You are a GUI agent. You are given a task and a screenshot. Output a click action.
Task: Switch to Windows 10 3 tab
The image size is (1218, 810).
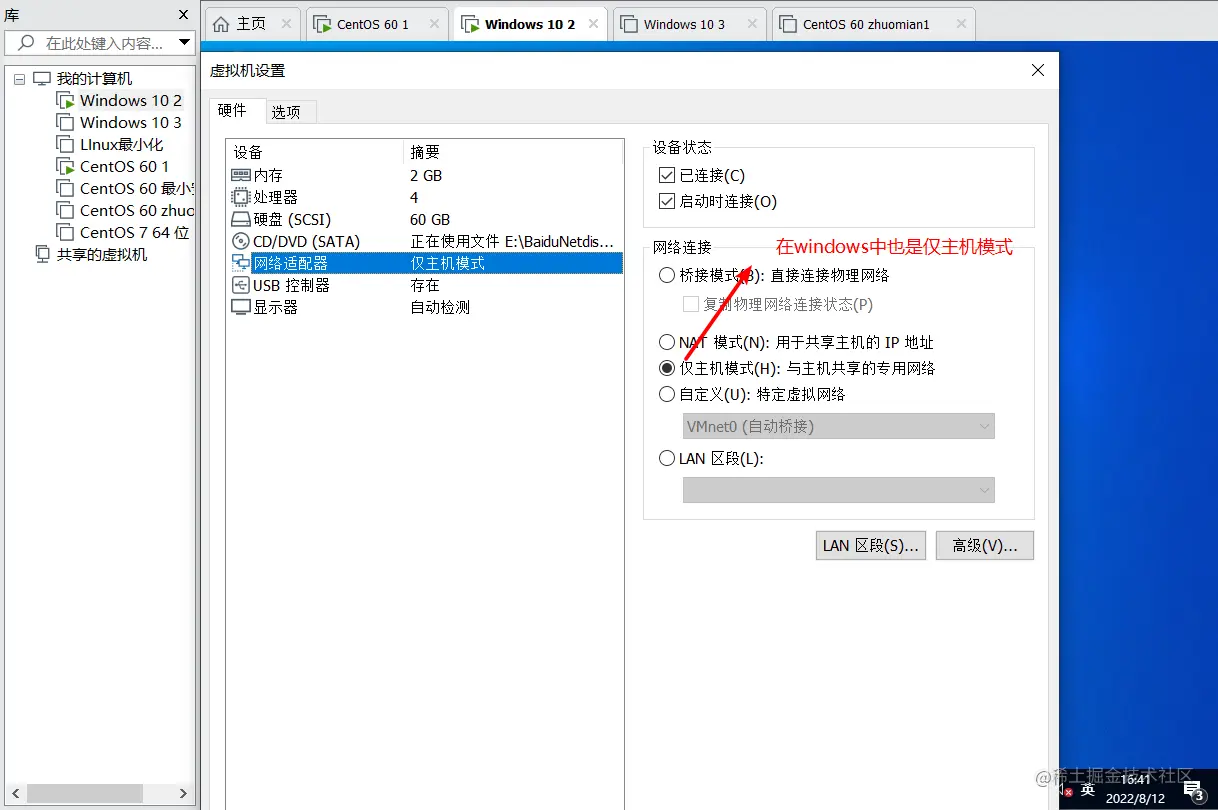pos(689,24)
